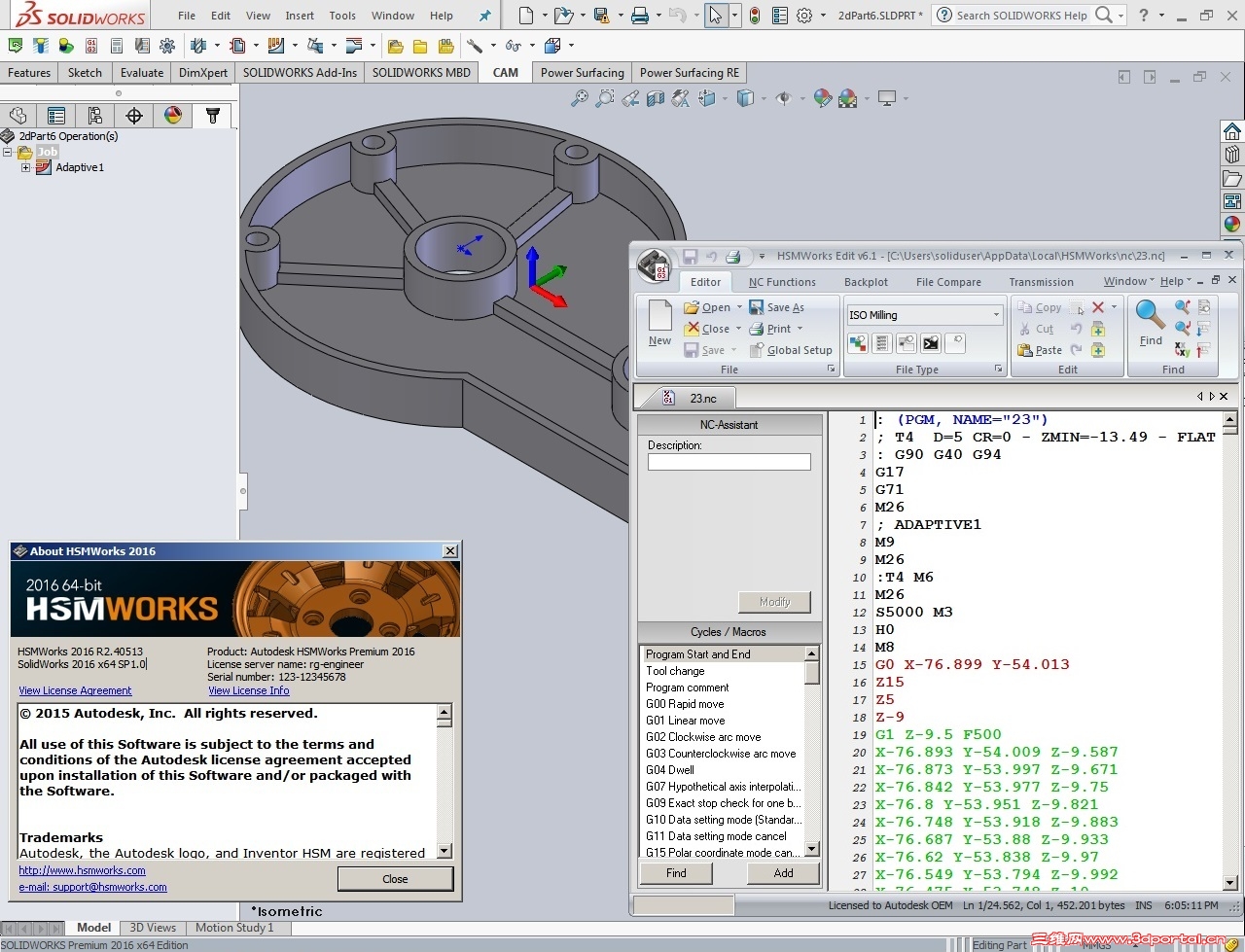Click the HSMWorks generate toolpath gear icon
This screenshot has height=952, width=1245.
(167, 46)
